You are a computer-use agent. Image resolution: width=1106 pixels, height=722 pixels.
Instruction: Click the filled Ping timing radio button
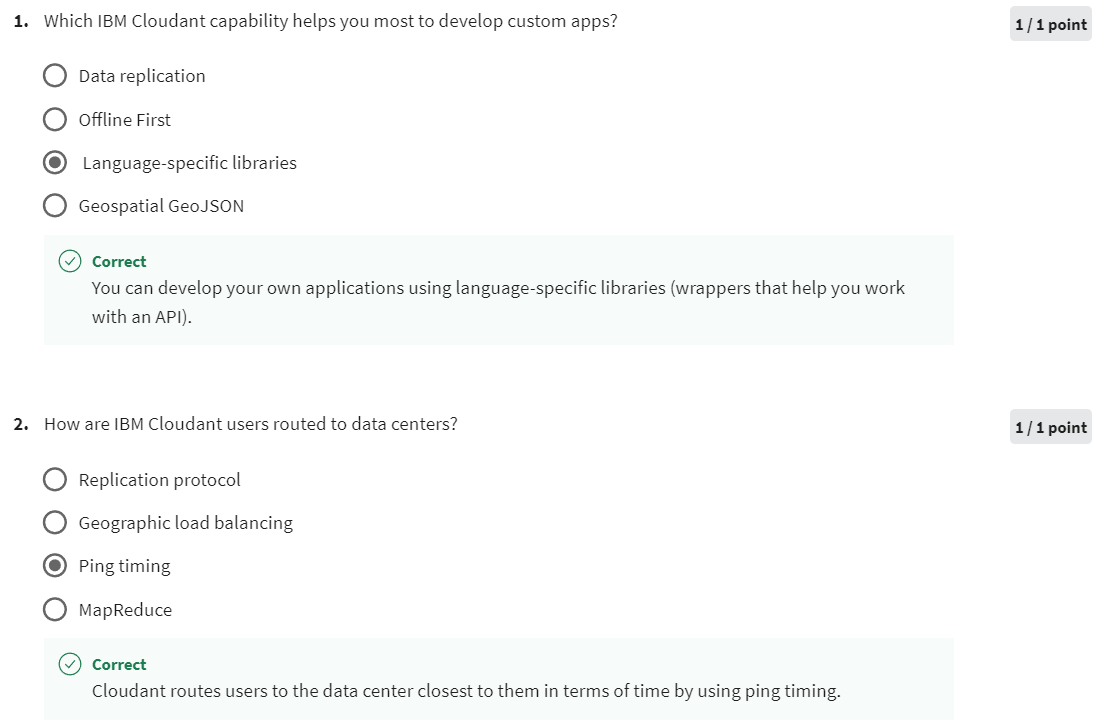(55, 565)
